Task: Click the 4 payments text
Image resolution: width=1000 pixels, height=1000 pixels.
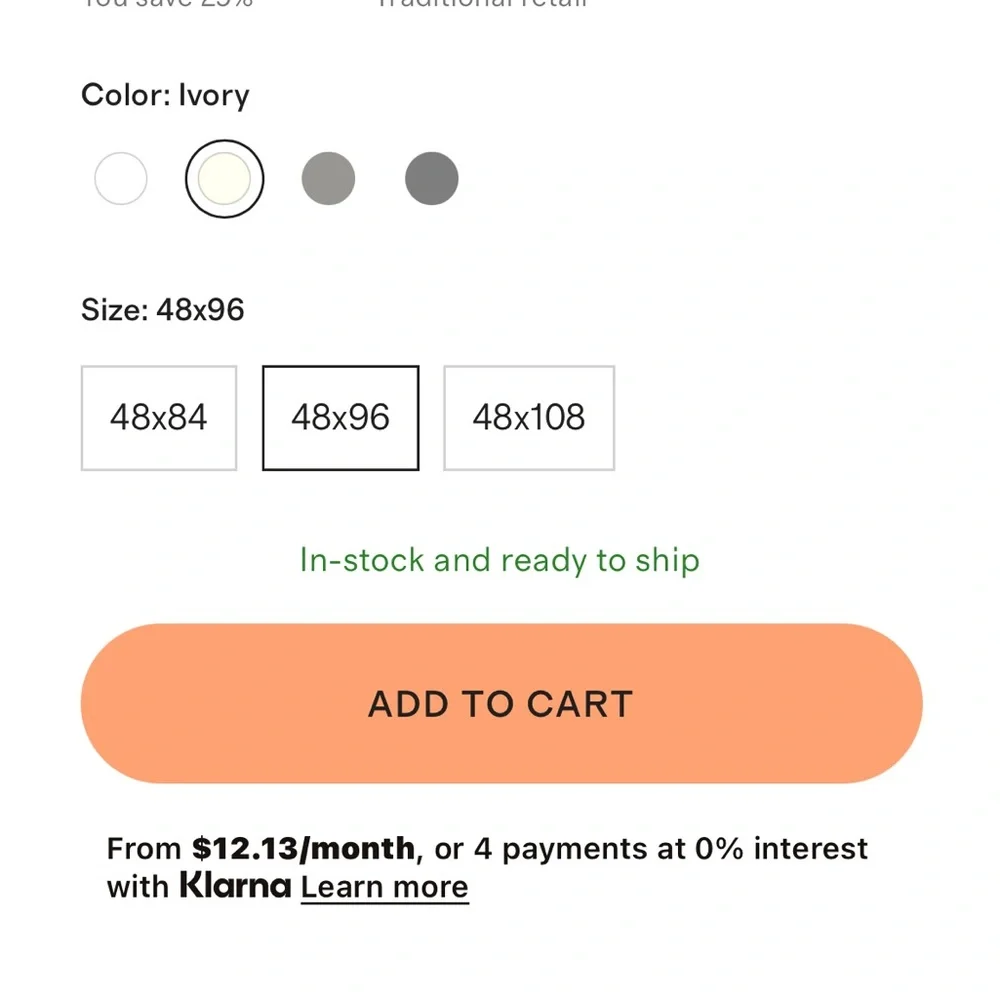Action: (561, 849)
